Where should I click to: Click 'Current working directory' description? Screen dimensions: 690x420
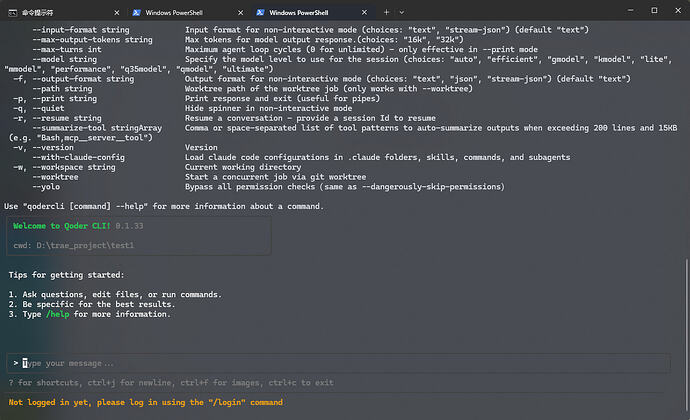pyautogui.click(x=243, y=167)
